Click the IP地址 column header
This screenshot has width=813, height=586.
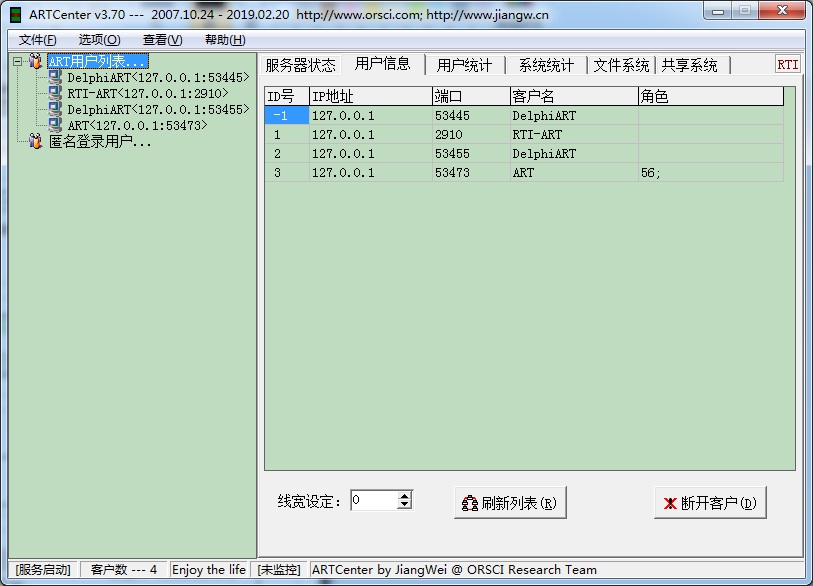(x=371, y=96)
